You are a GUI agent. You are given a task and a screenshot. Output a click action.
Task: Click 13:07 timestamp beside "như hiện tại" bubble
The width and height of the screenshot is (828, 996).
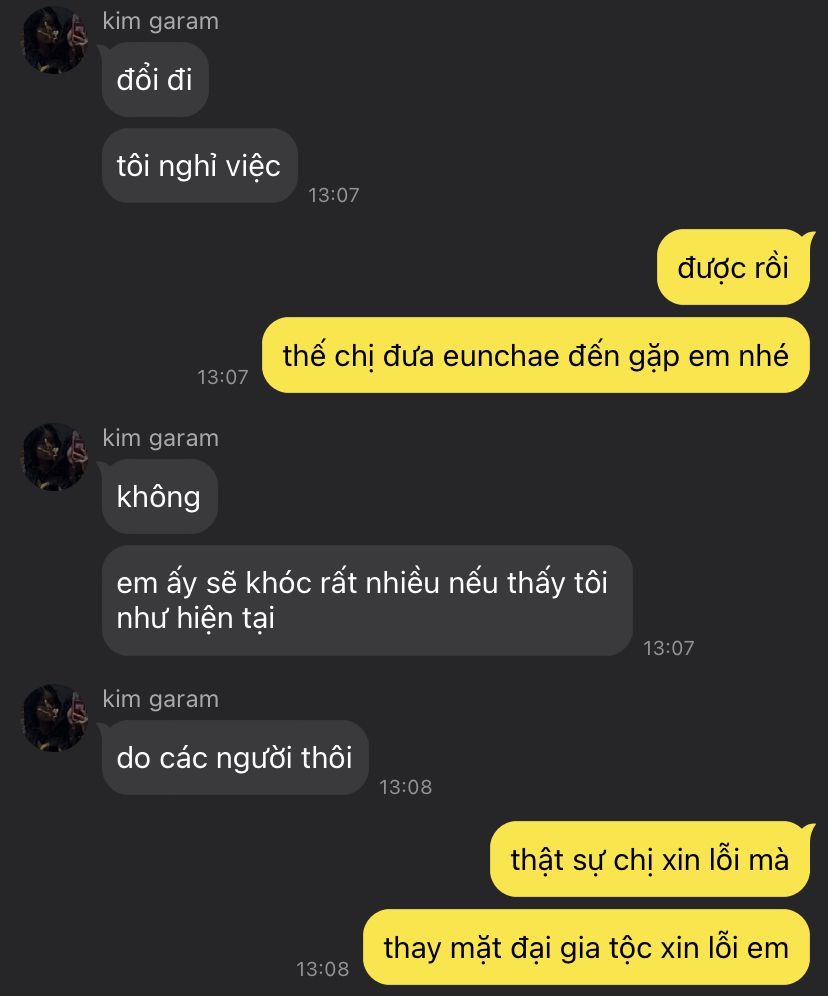[669, 648]
